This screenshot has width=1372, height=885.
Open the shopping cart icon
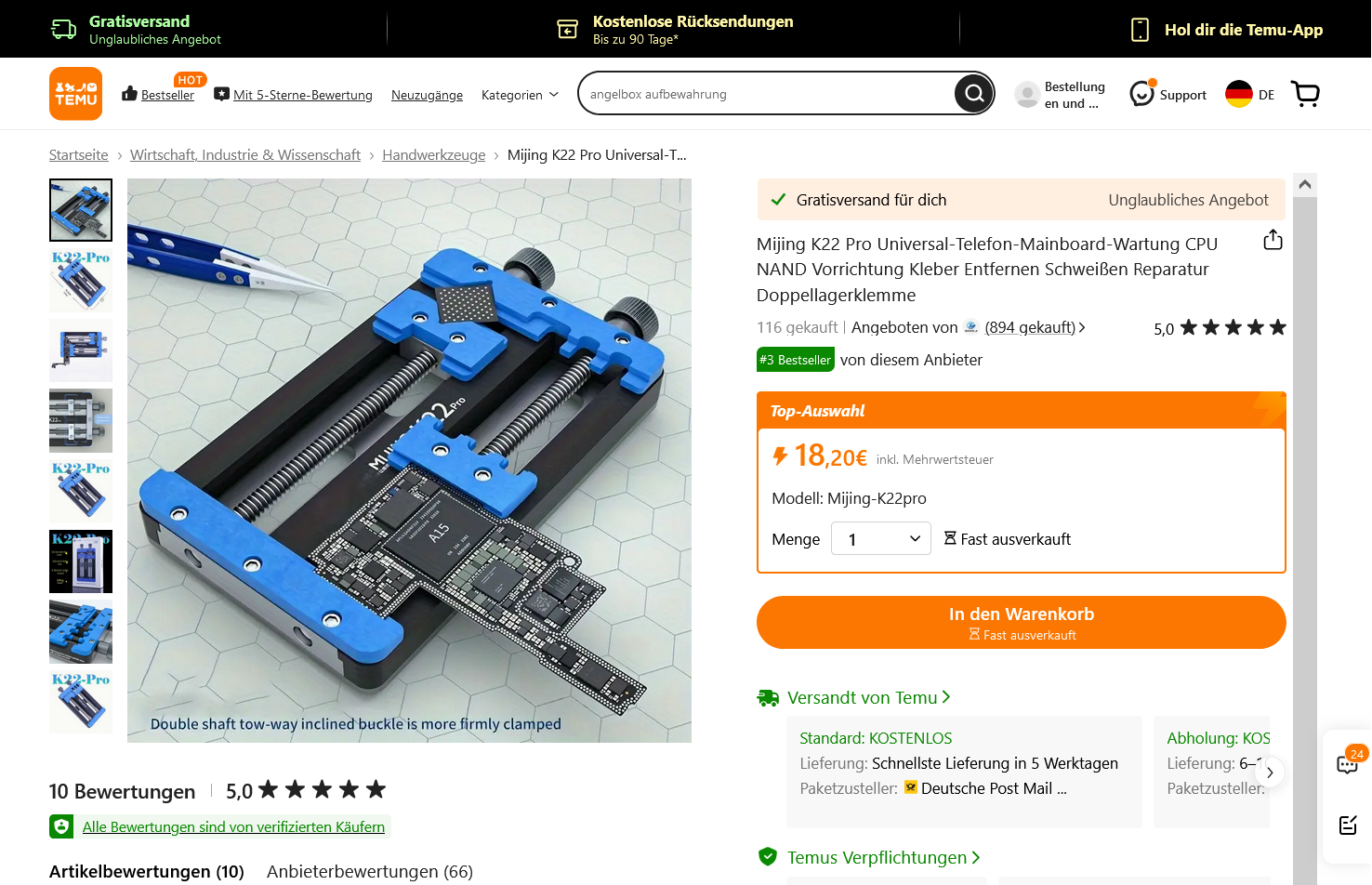click(1305, 94)
